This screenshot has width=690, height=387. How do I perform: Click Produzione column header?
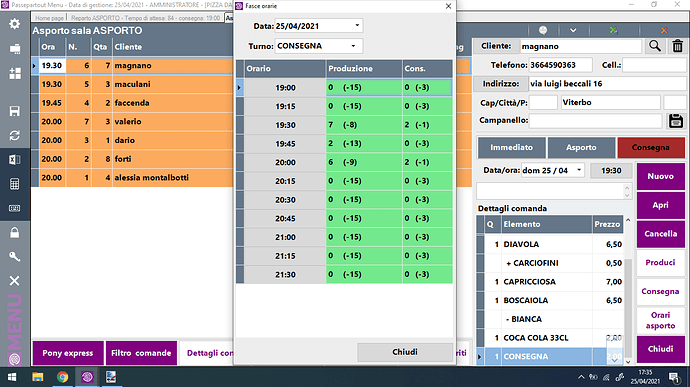pyautogui.click(x=364, y=69)
